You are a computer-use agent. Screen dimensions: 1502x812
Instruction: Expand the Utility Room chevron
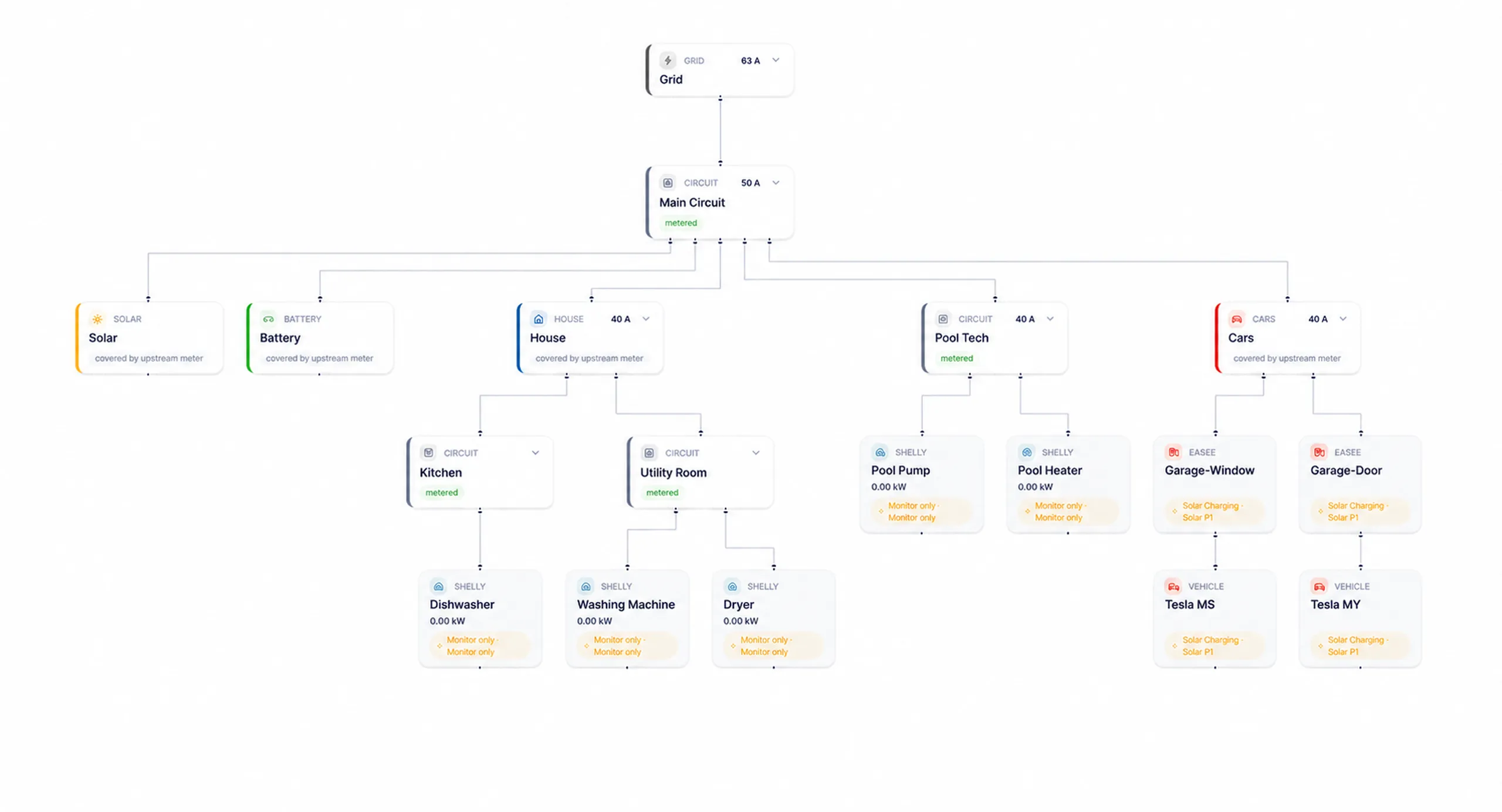coord(756,452)
